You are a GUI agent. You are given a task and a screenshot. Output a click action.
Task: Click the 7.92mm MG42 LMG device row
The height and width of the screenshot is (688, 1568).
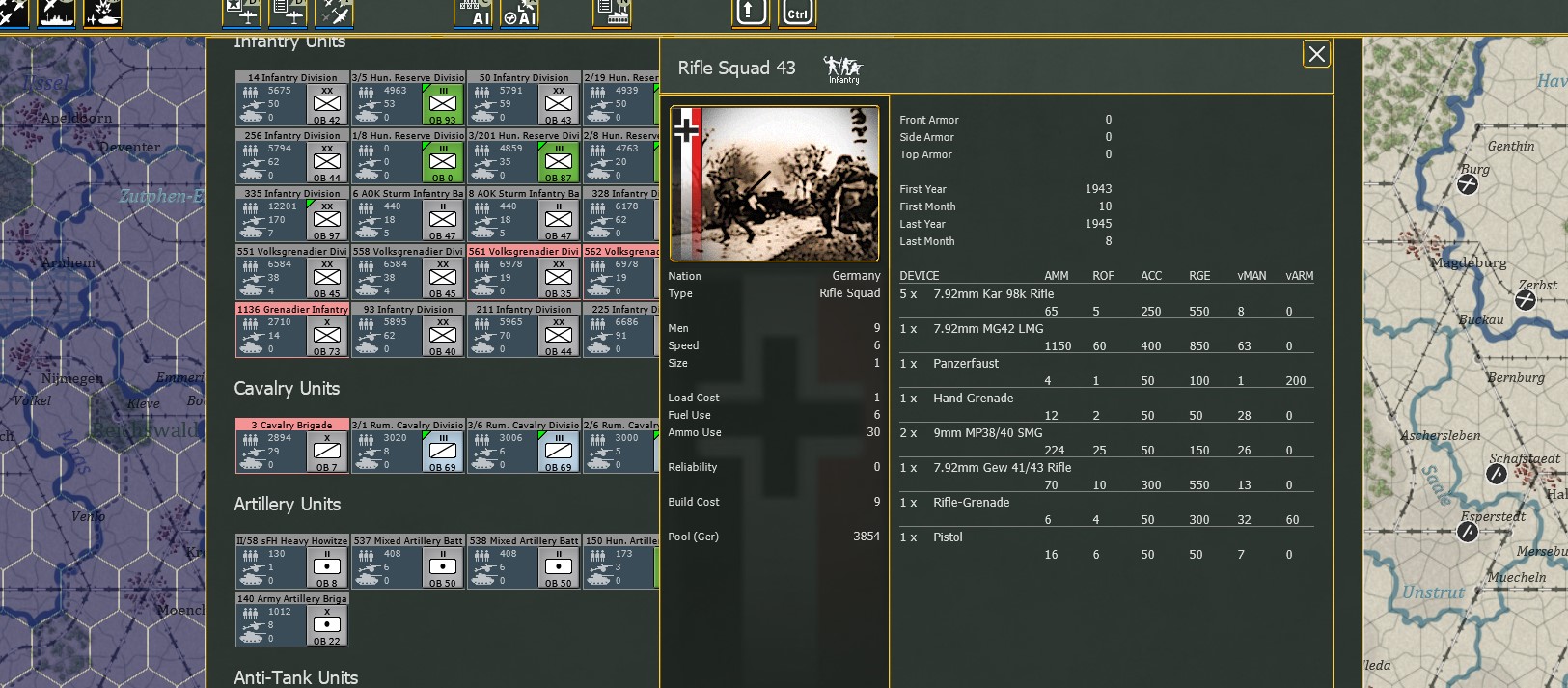point(1107,337)
